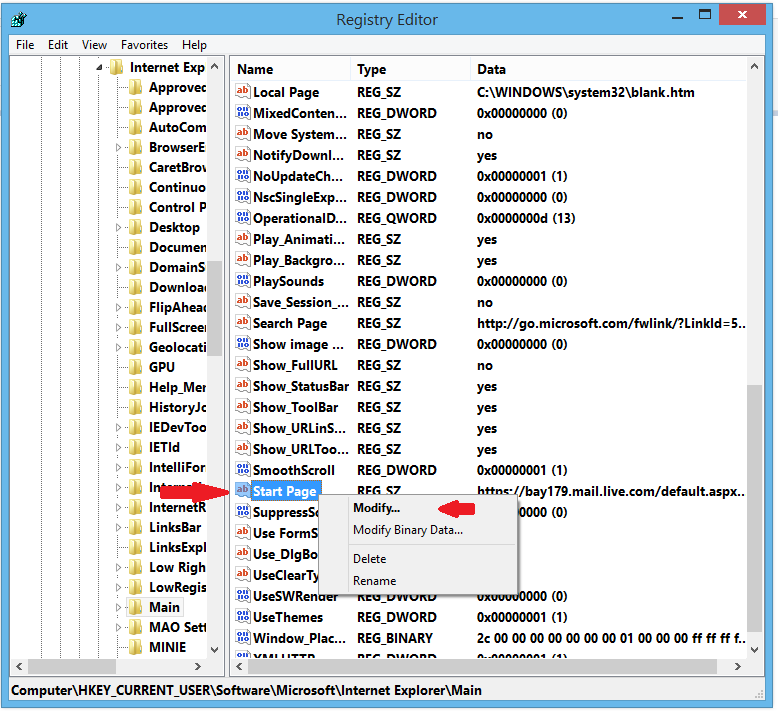This screenshot has width=778, height=711.
Task: Click the Show image ... value name
Action: pyautogui.click(x=298, y=344)
